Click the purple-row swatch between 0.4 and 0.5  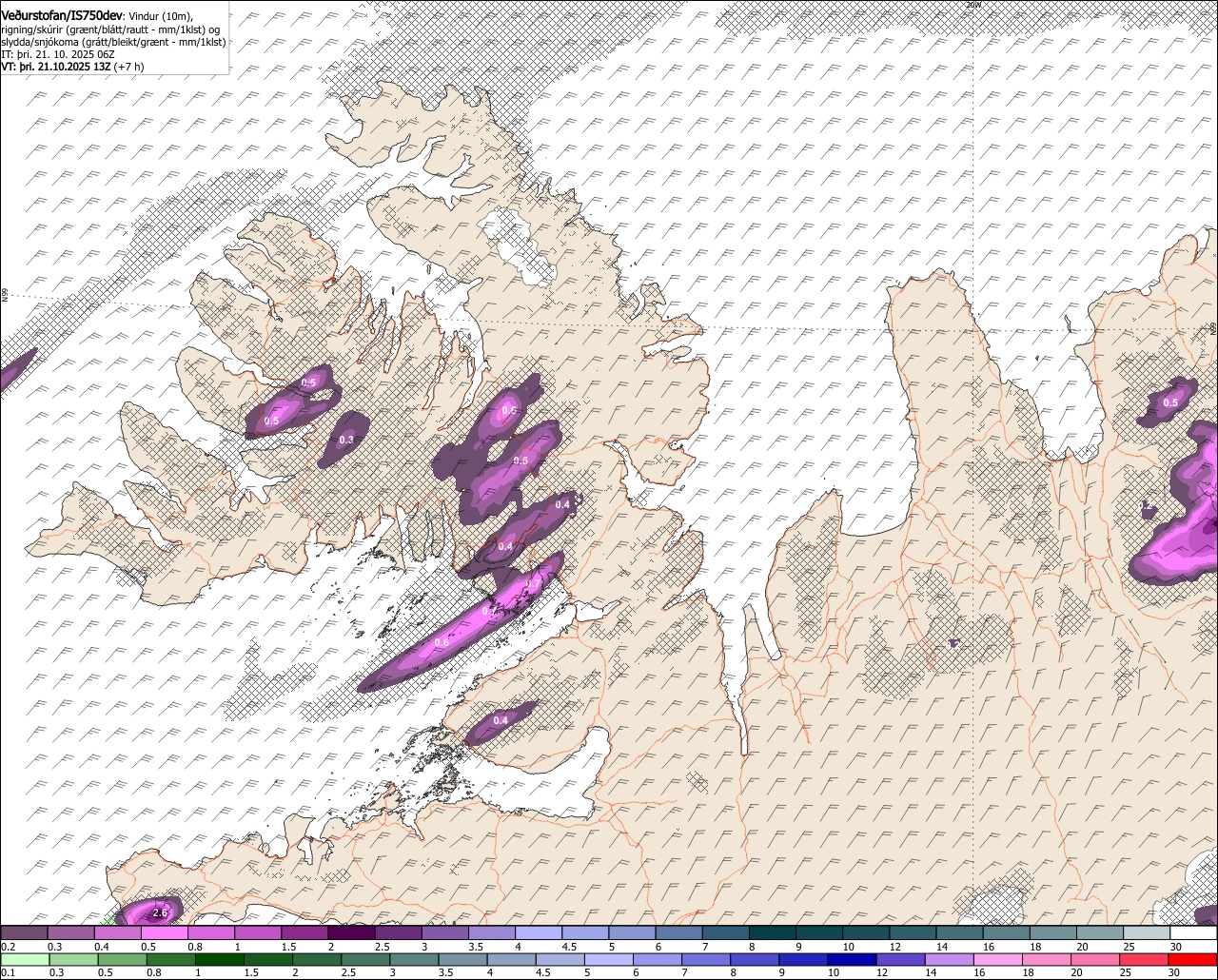point(117,933)
